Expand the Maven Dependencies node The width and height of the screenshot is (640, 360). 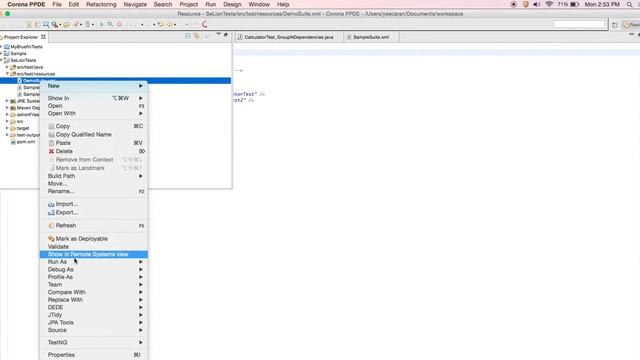(7, 108)
